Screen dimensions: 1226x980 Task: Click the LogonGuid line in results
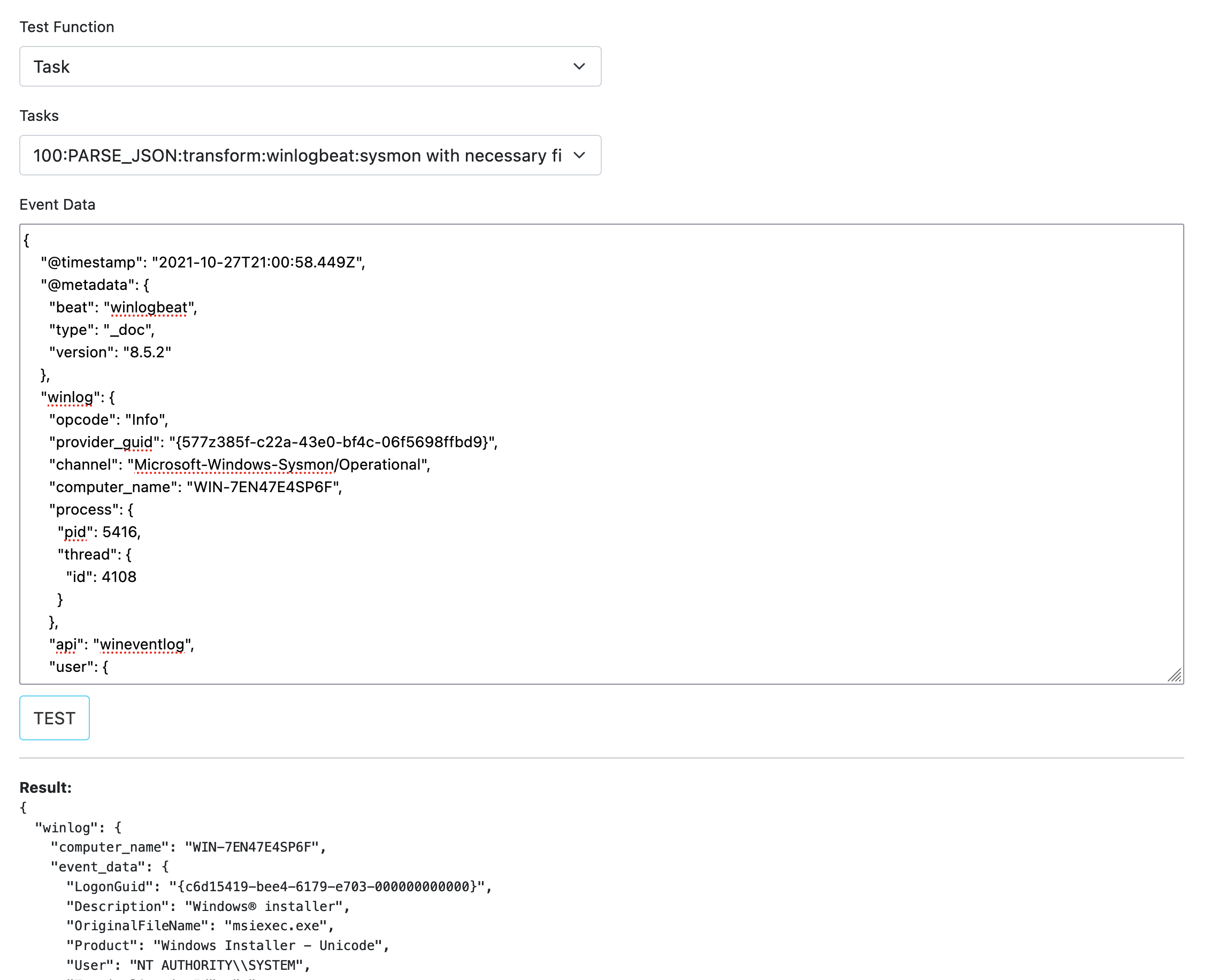pos(279,887)
